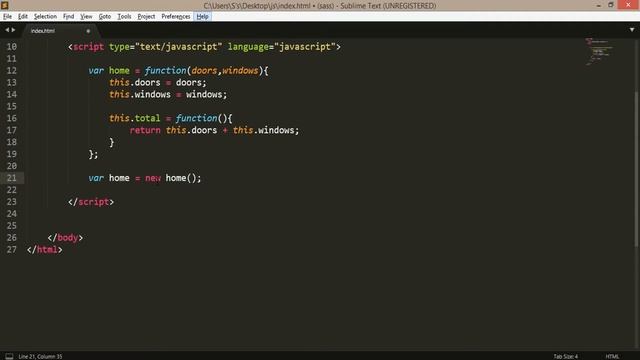Go to next tab with right arrow

[x=13, y=30]
